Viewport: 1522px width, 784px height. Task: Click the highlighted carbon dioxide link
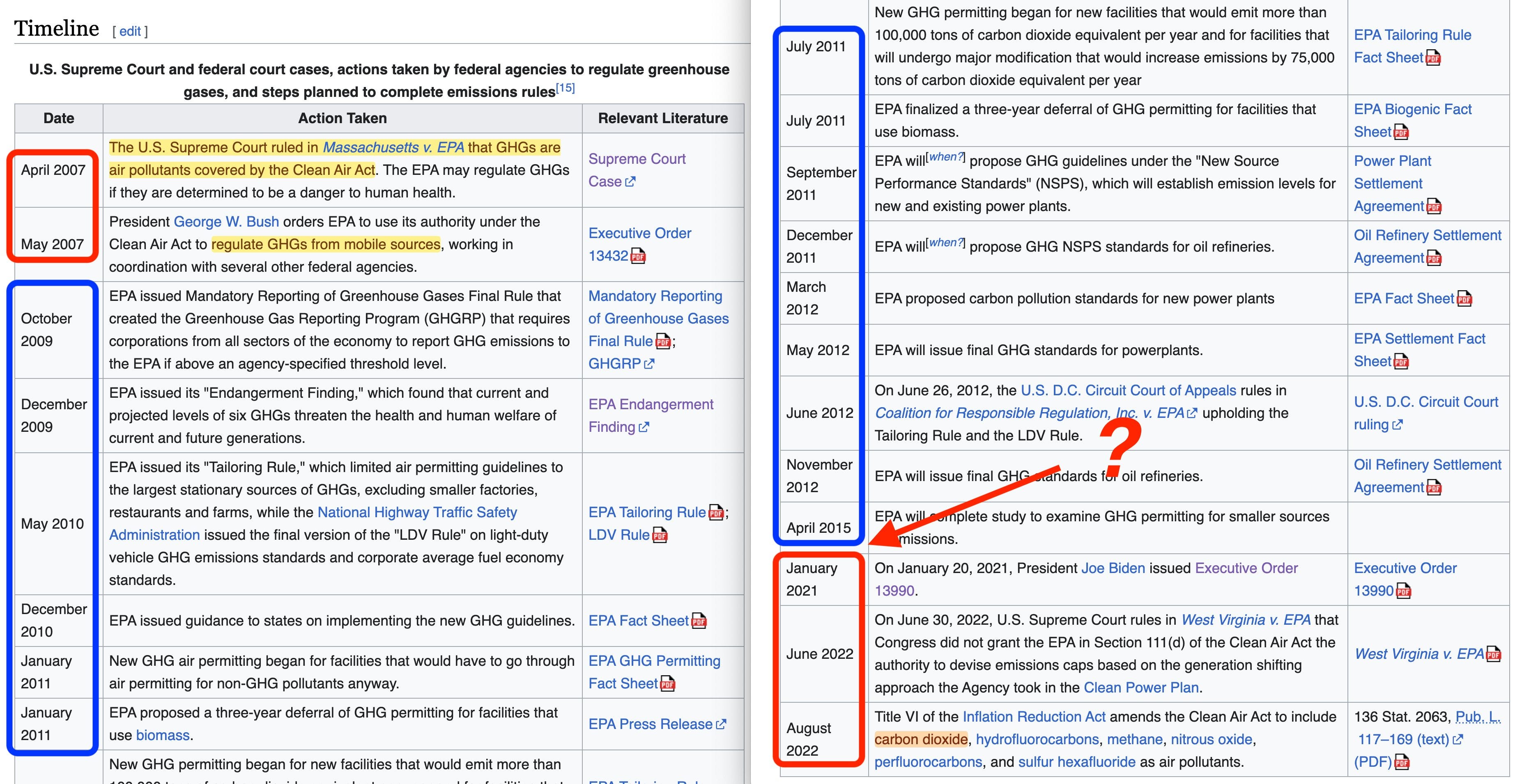click(x=921, y=740)
